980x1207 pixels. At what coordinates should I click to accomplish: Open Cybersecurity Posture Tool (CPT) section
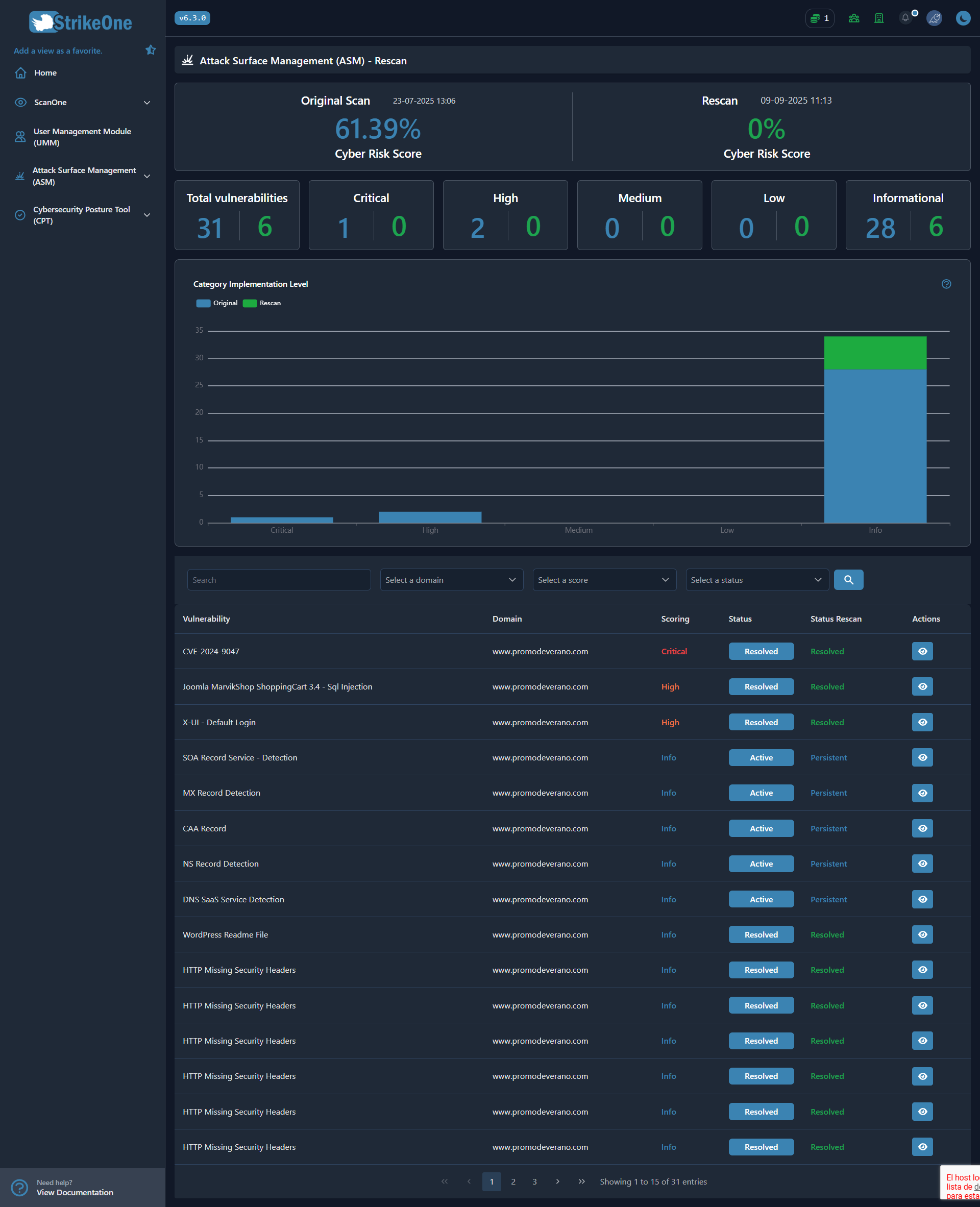pos(82,214)
